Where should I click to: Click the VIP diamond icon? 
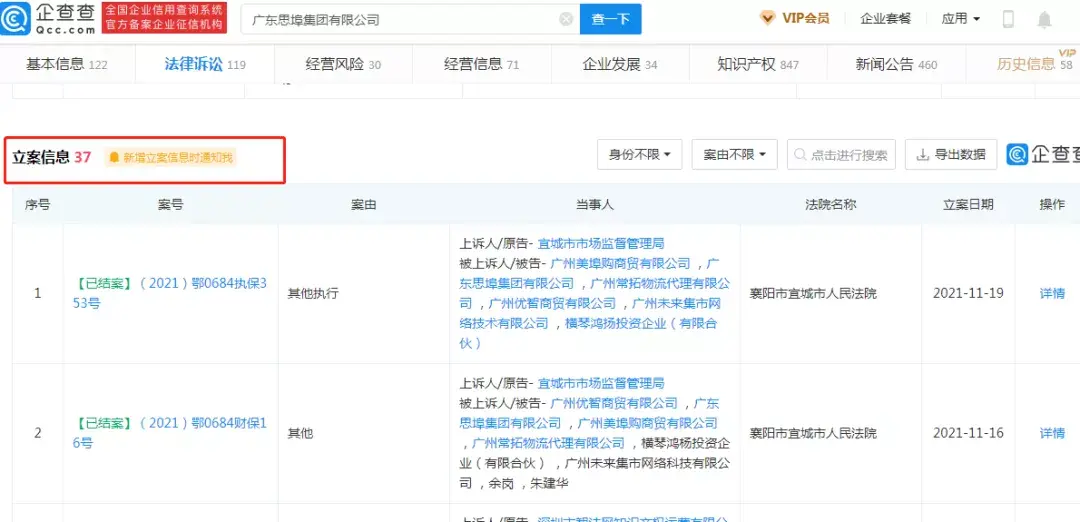[x=767, y=19]
